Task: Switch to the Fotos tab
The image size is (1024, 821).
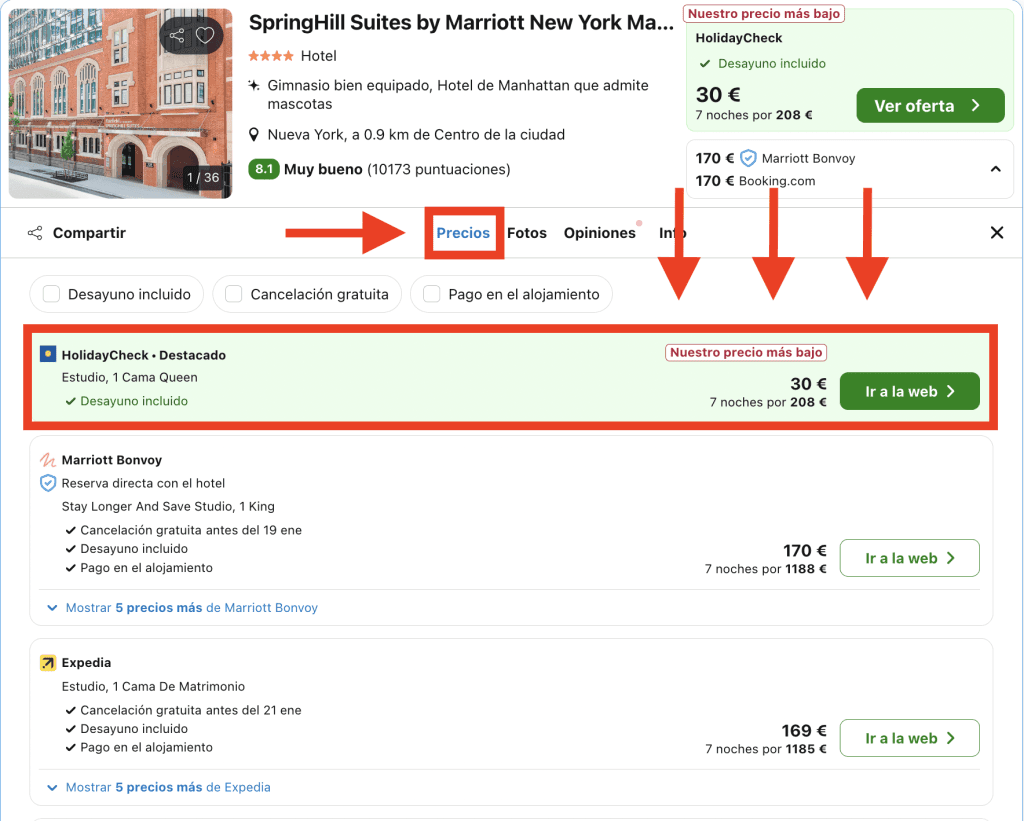Action: [526, 233]
